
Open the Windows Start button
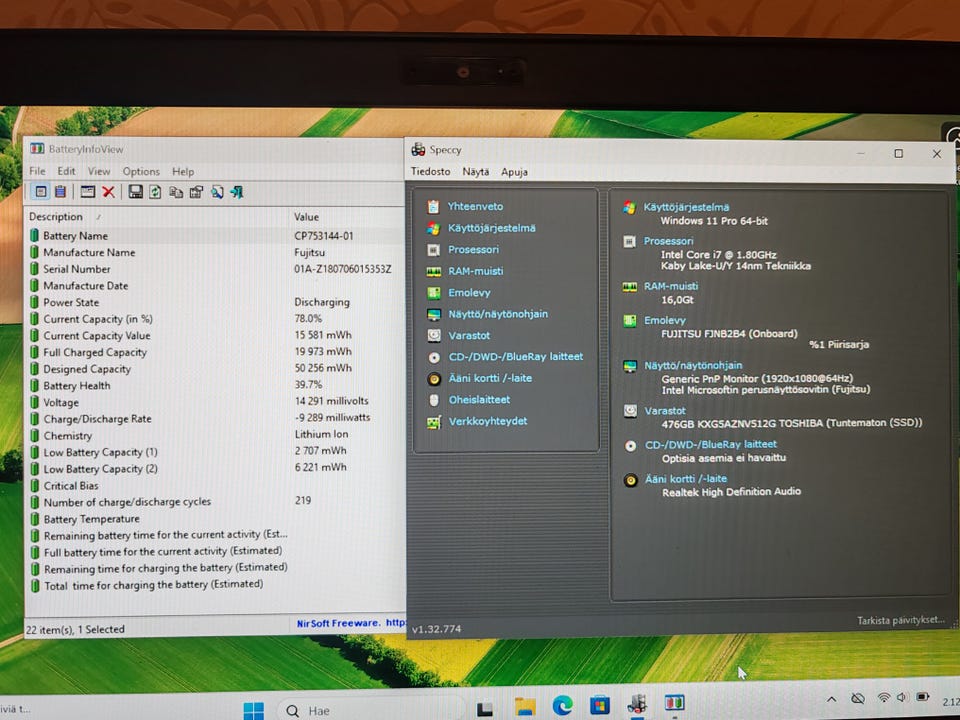tap(253, 710)
